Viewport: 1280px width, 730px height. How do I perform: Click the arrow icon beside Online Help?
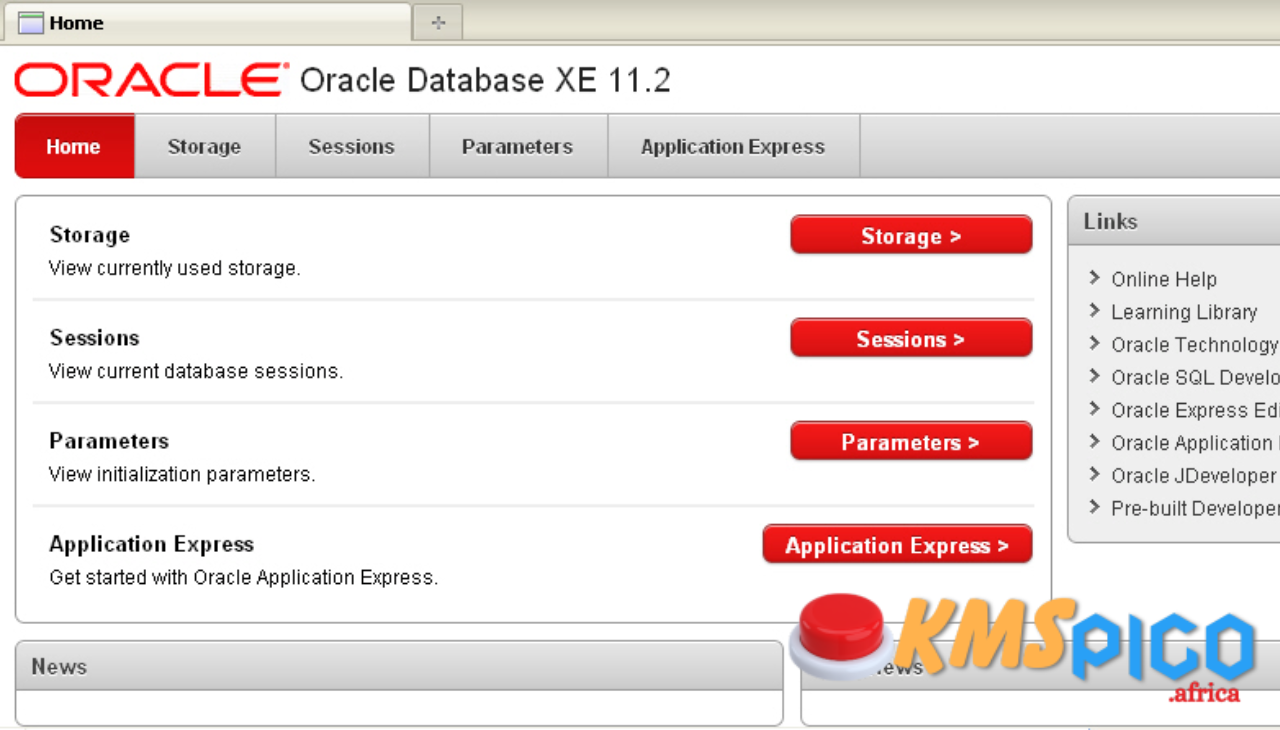1095,278
